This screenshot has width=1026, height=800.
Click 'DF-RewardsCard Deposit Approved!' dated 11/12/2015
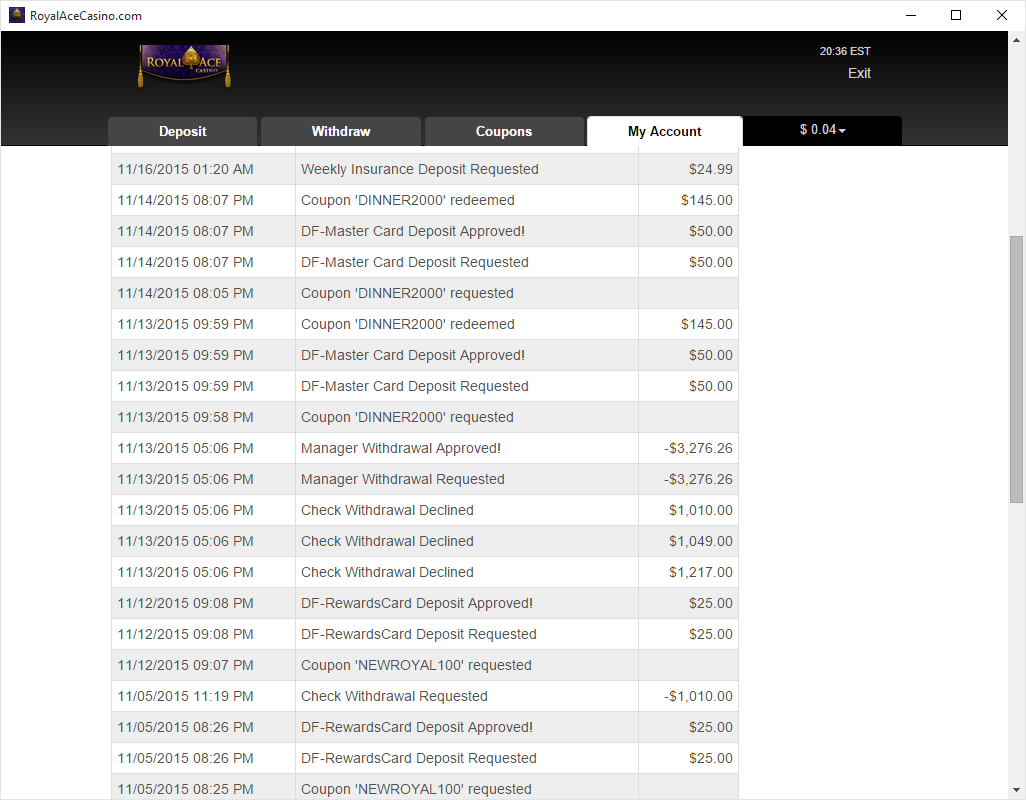pos(417,603)
